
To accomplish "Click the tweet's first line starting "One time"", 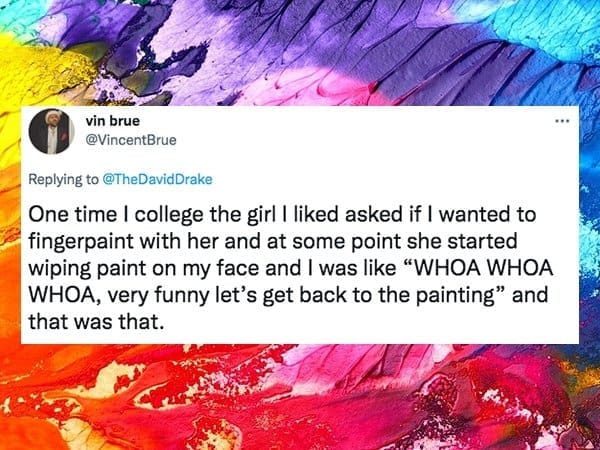I will click(265, 213).
